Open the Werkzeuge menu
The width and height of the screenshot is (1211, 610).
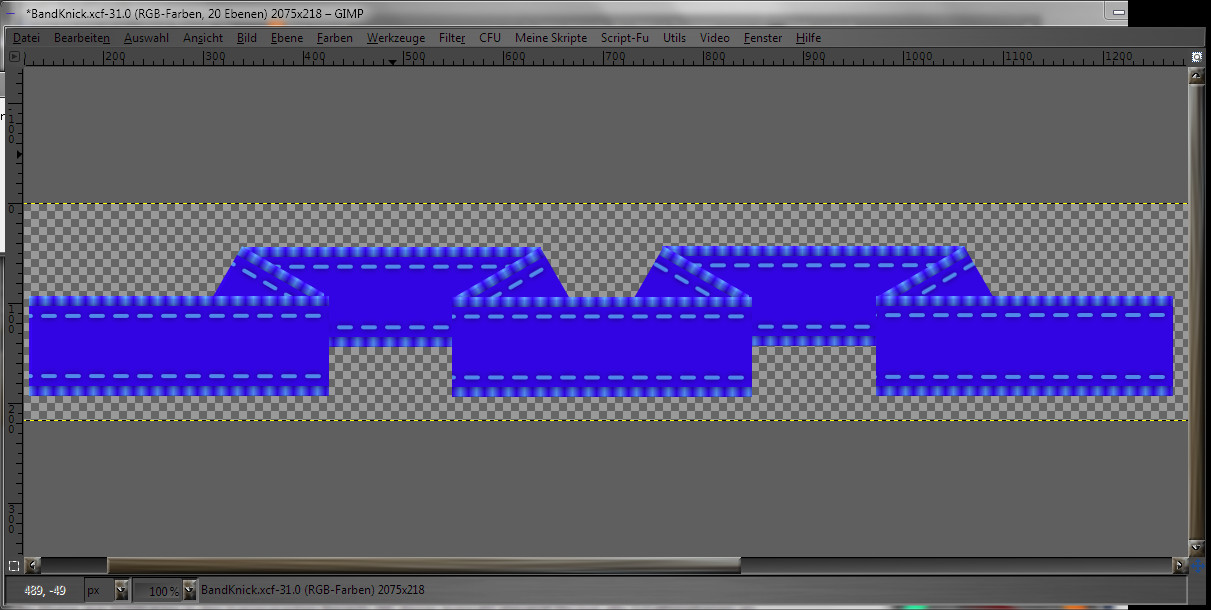[395, 38]
